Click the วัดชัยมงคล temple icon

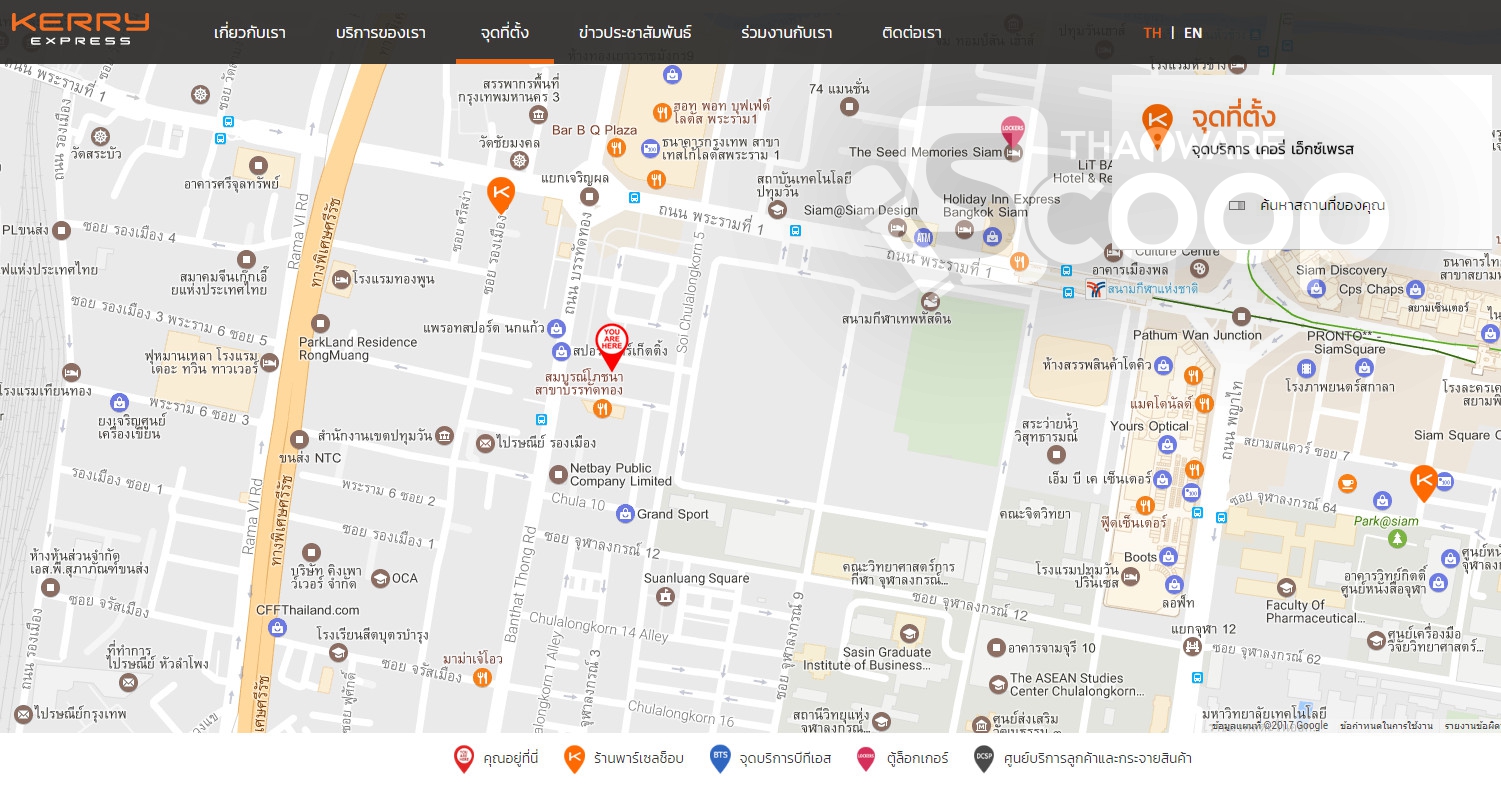click(x=518, y=160)
